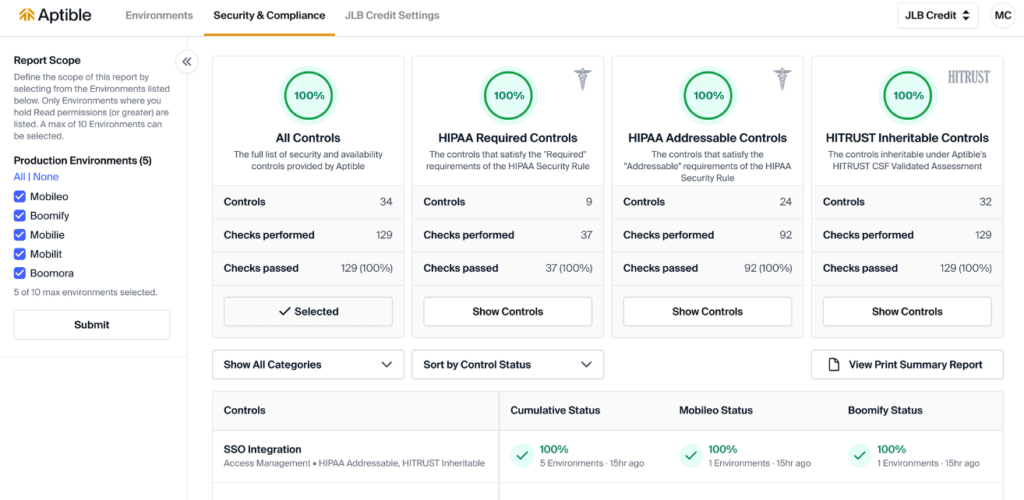The image size is (1024, 500).
Task: Click the Aptible logo
Action: click(x=55, y=15)
